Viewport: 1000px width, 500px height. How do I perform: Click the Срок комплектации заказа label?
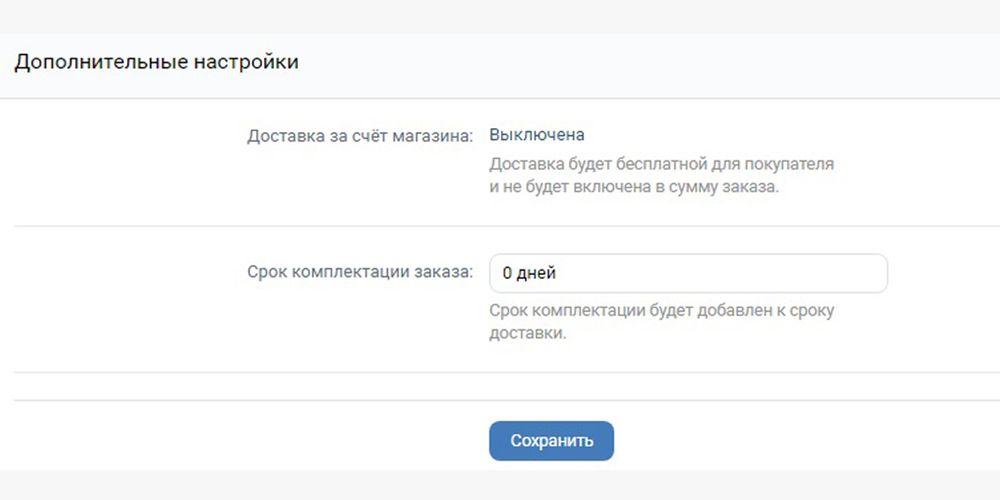[x=360, y=272]
